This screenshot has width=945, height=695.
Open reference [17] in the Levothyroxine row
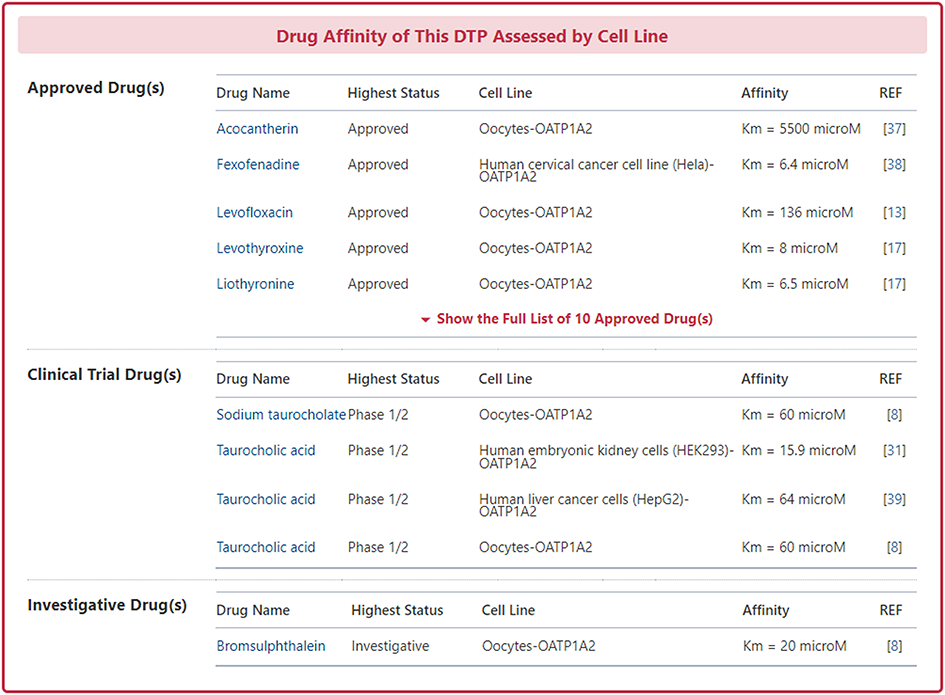894,249
